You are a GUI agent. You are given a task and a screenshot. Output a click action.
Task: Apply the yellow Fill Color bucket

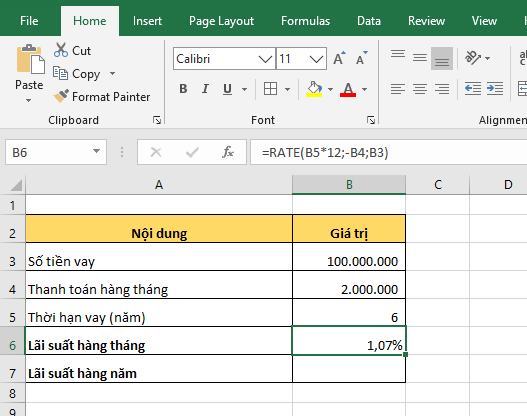pyautogui.click(x=314, y=89)
